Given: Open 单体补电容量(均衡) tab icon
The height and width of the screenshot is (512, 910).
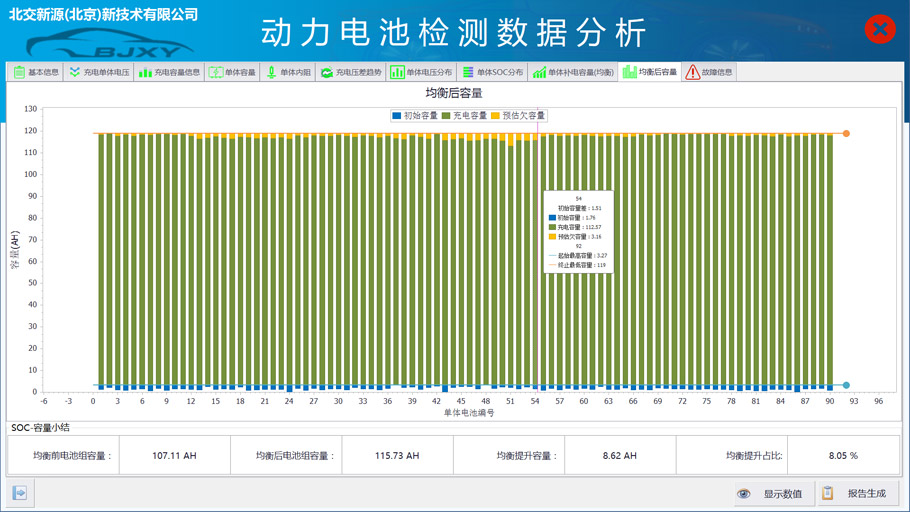Looking at the screenshot, I should (539, 72).
